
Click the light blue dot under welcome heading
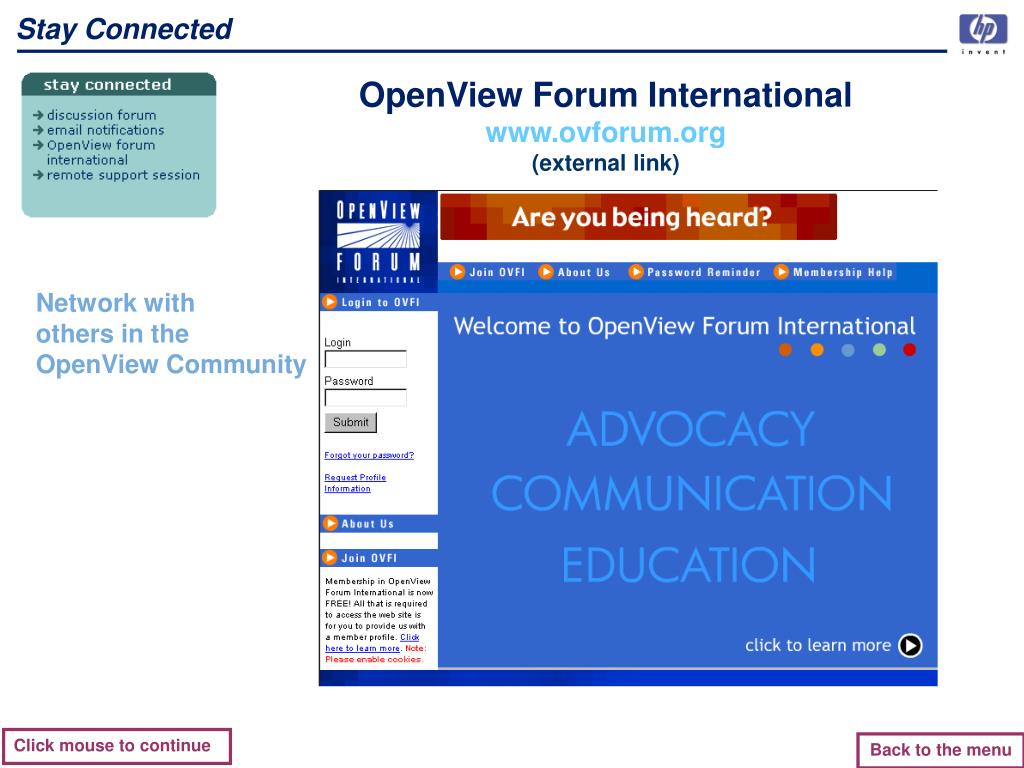(848, 350)
